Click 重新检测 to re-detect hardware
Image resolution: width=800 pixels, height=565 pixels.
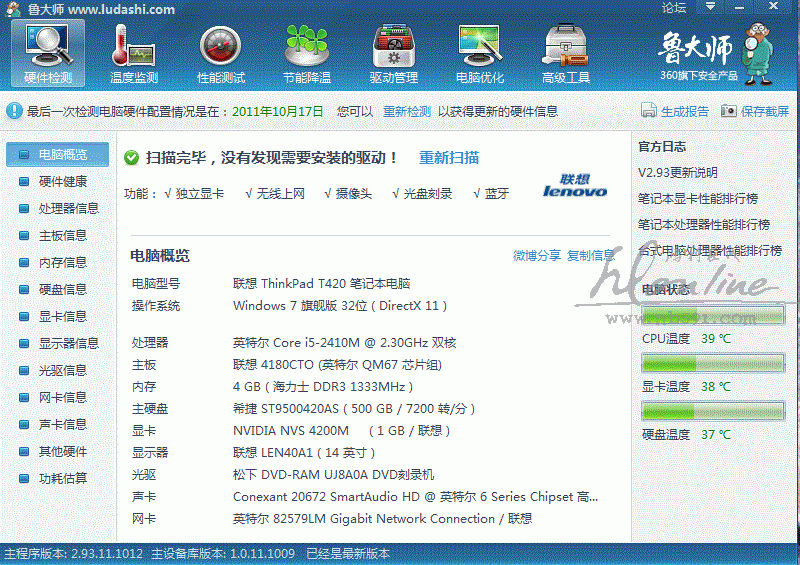pyautogui.click(x=407, y=111)
